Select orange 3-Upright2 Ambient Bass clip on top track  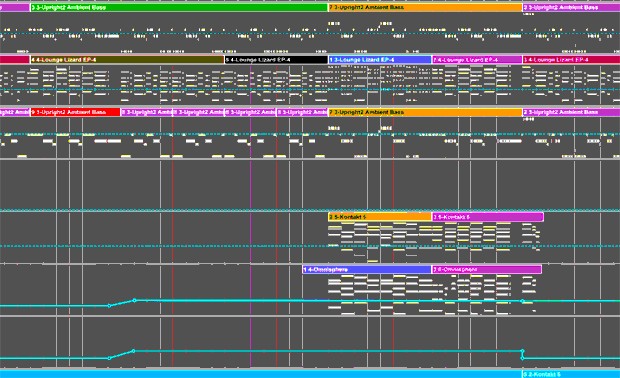pos(425,8)
